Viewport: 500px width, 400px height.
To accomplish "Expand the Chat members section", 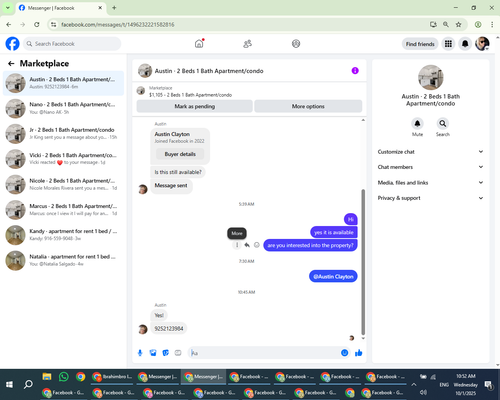I will click(x=430, y=167).
